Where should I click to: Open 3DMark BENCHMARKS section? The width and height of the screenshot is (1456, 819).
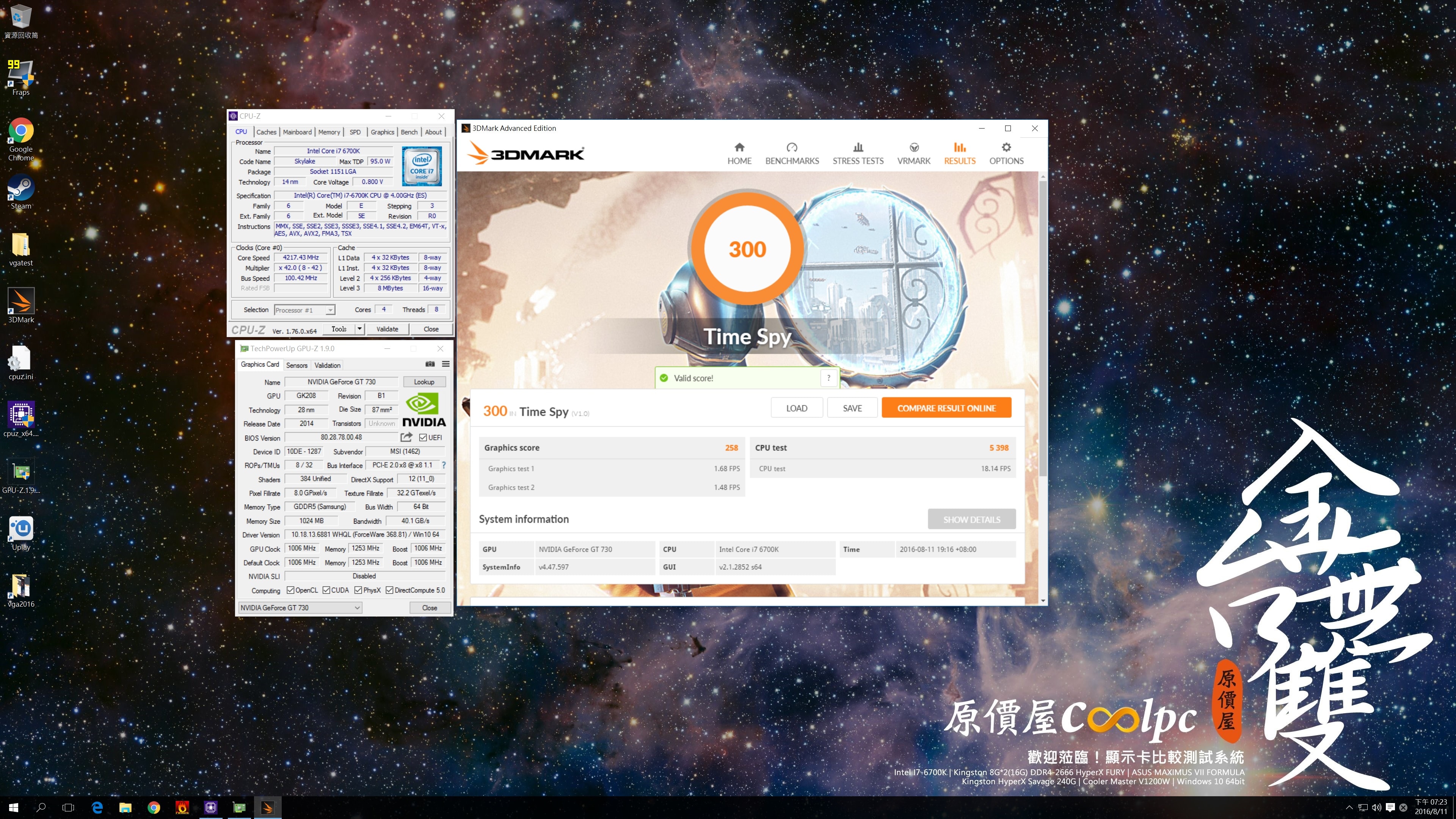tap(792, 154)
